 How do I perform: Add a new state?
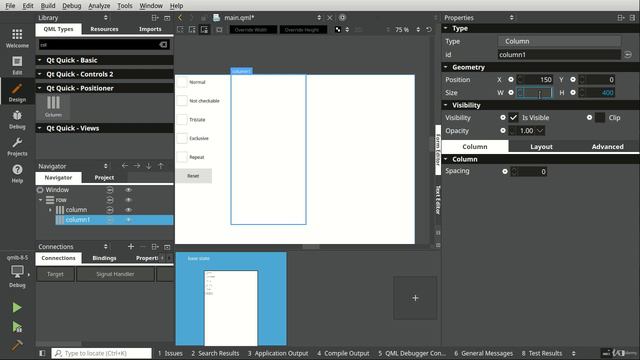pos(415,298)
